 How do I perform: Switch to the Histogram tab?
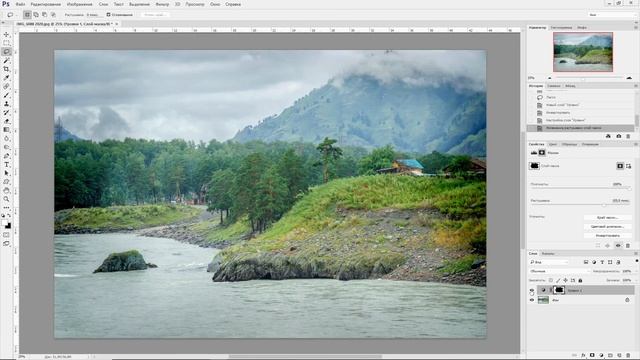pos(561,27)
